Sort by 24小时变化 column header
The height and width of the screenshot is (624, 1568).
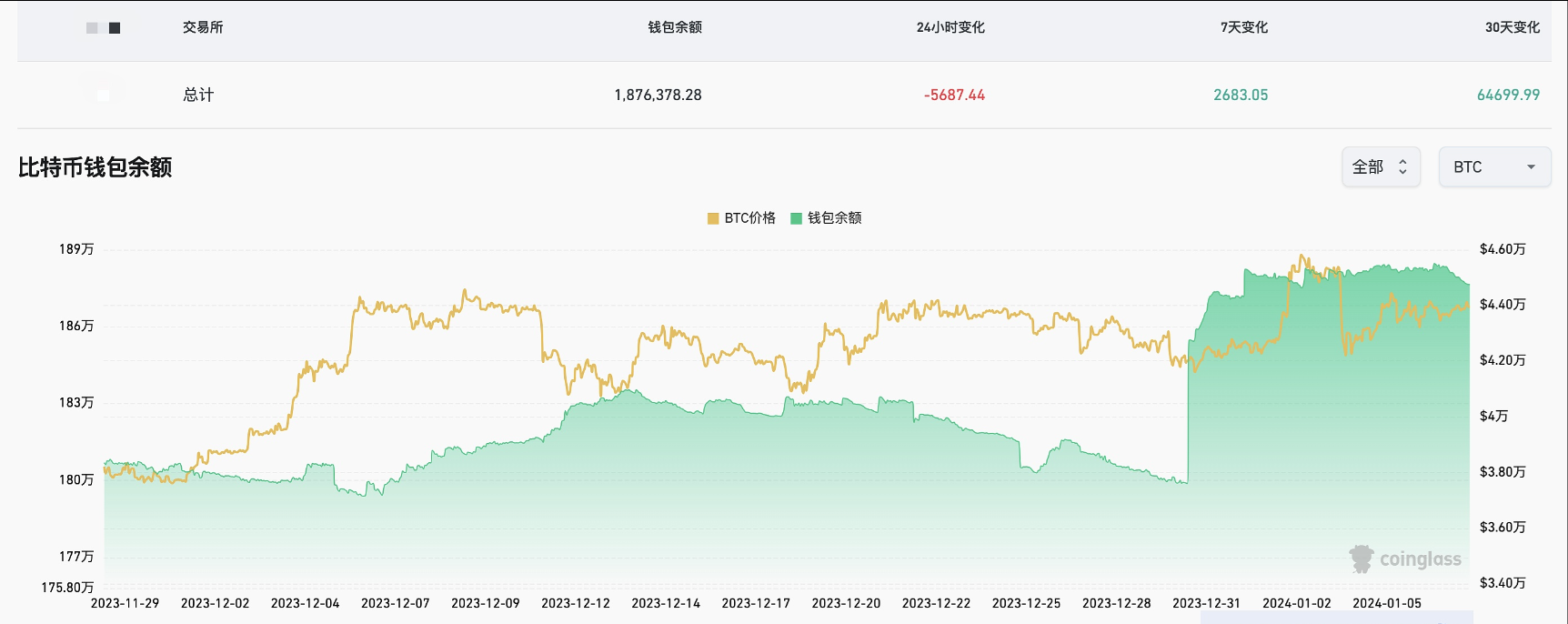950,27
